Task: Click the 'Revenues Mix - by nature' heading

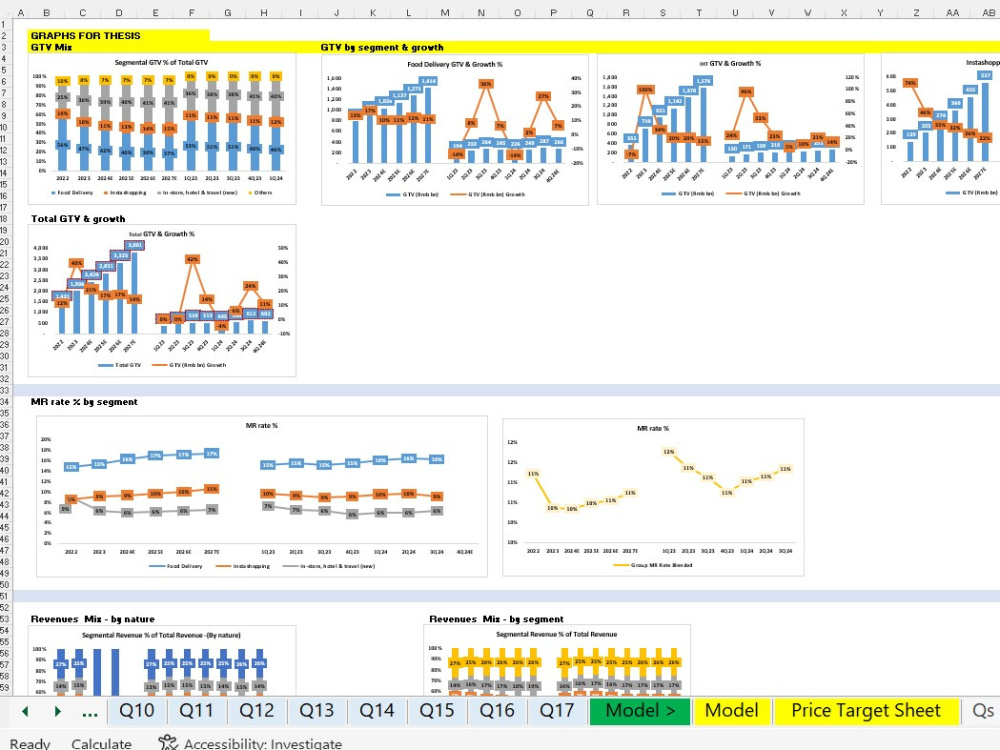Action: tap(92, 619)
